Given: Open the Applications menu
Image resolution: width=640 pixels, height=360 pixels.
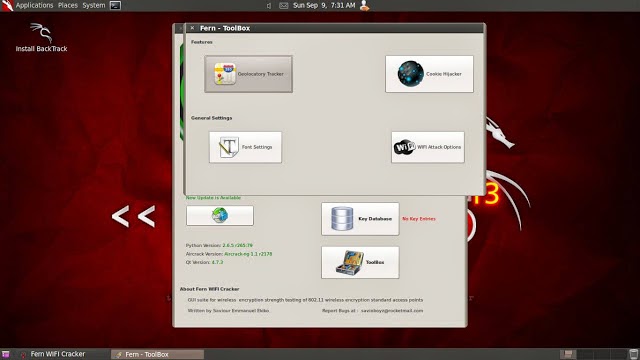Looking at the screenshot, I should pos(34,5).
